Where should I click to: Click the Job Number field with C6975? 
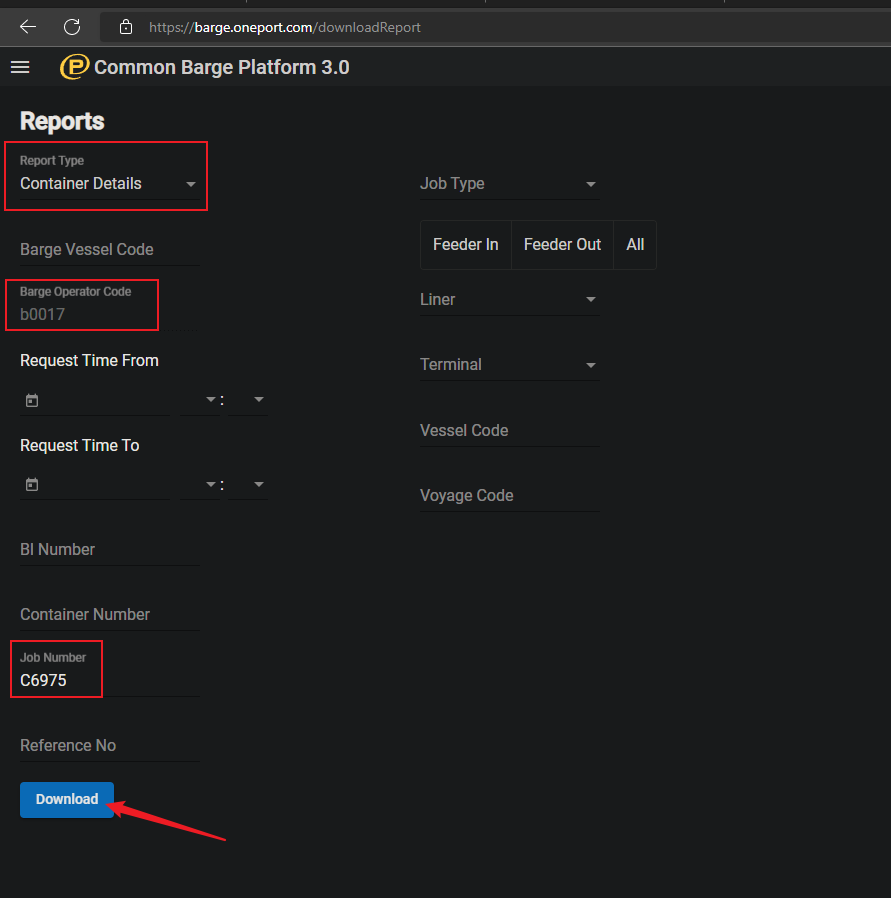tap(110, 680)
